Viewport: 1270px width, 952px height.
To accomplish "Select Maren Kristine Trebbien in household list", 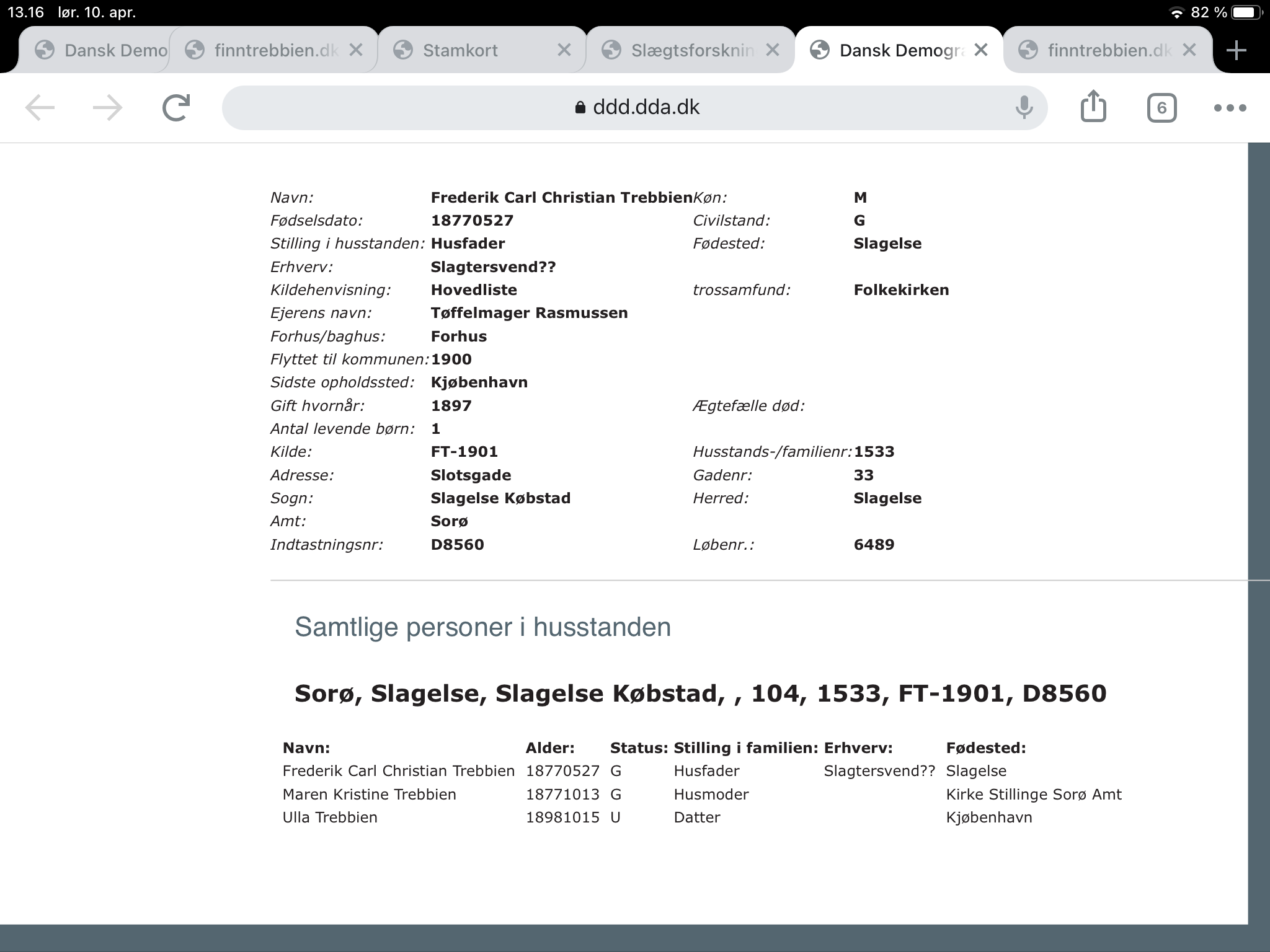I will click(369, 795).
